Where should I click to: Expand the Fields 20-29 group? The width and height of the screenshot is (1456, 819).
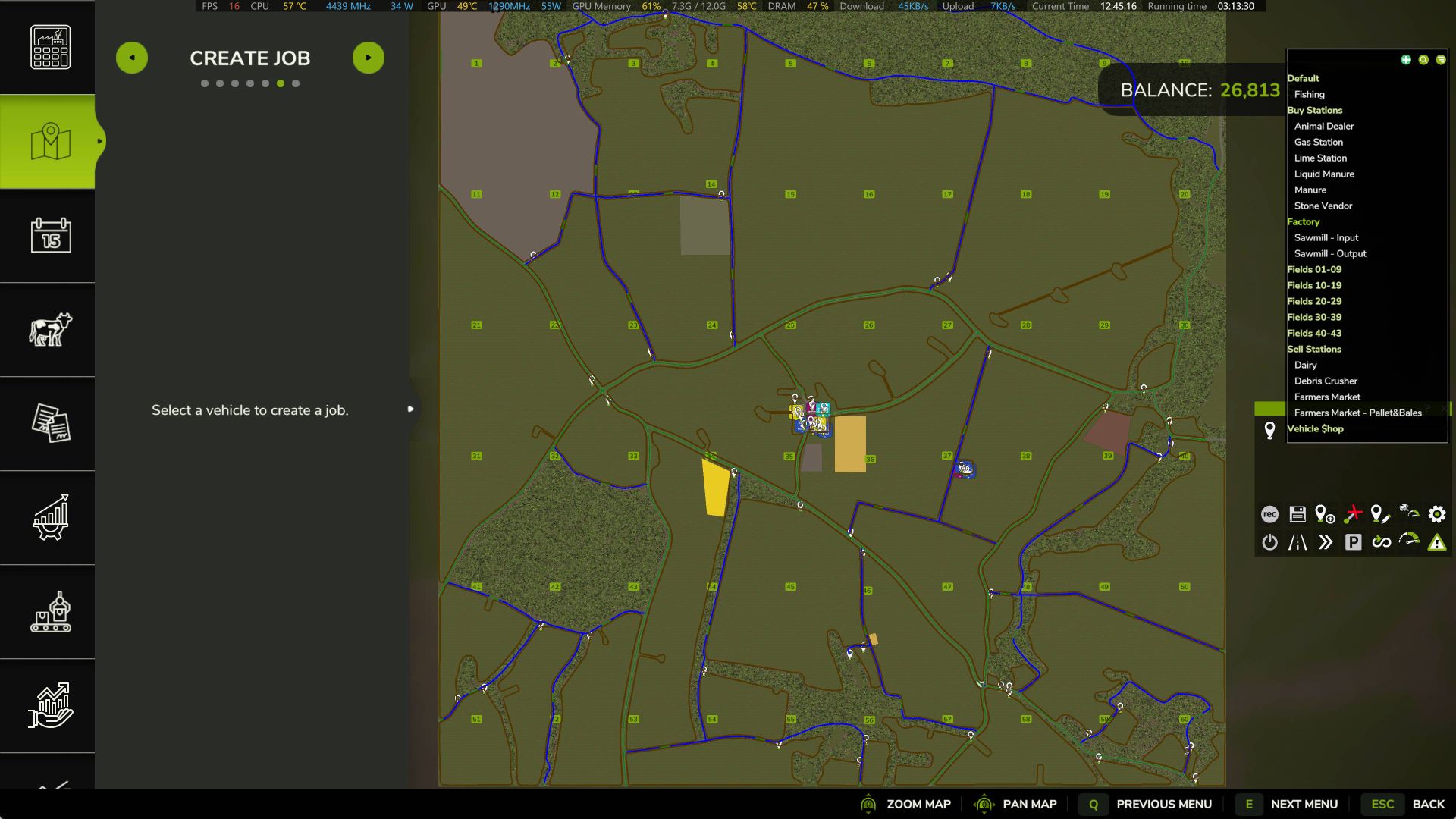(1314, 301)
